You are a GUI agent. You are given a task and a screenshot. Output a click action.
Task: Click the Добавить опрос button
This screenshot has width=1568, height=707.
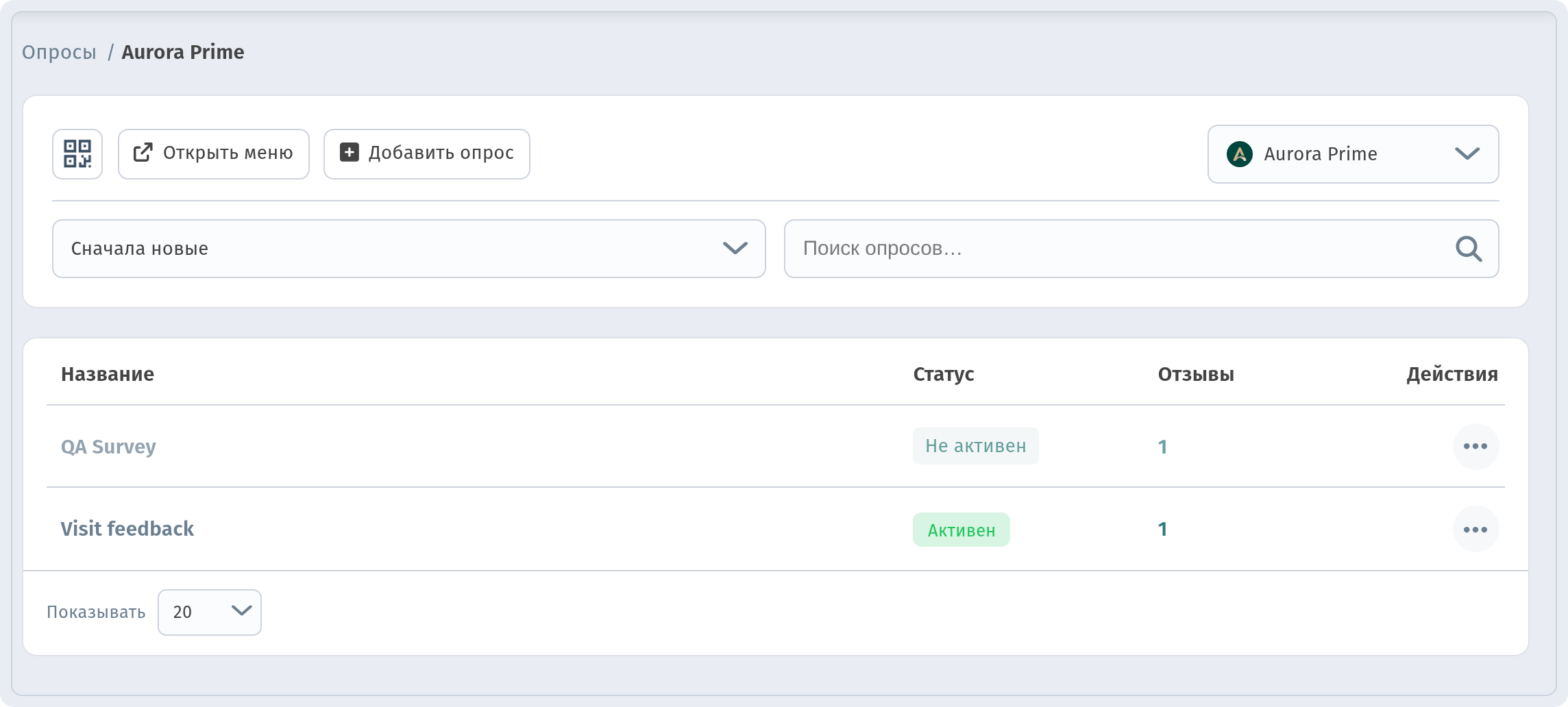pos(427,154)
